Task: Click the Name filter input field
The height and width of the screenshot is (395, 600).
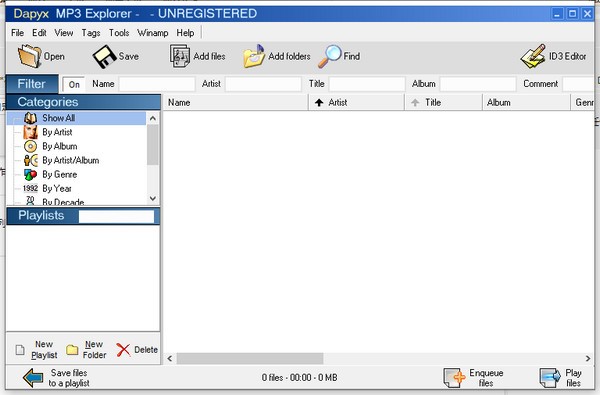Action: pyautogui.click(x=157, y=84)
